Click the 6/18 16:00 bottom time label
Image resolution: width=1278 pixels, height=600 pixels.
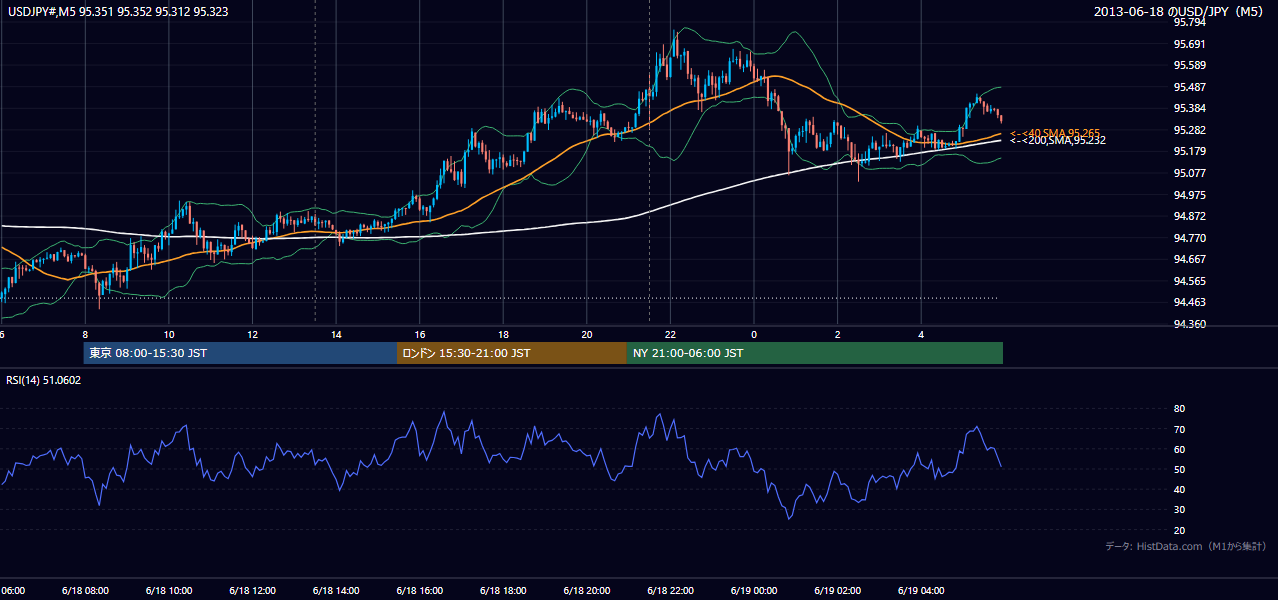[419, 591]
